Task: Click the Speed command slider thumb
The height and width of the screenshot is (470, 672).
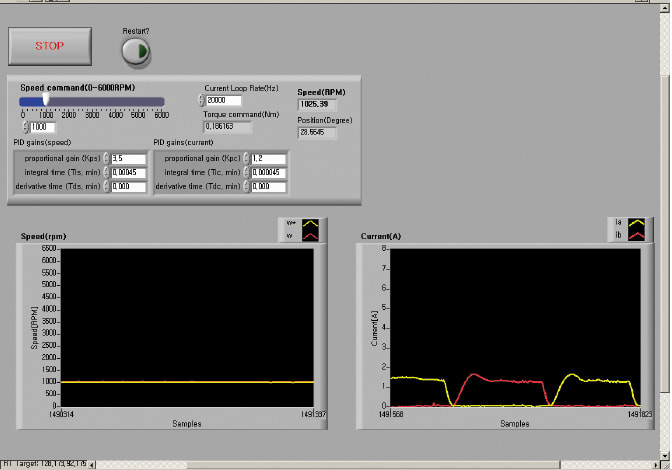Action: pos(45,101)
